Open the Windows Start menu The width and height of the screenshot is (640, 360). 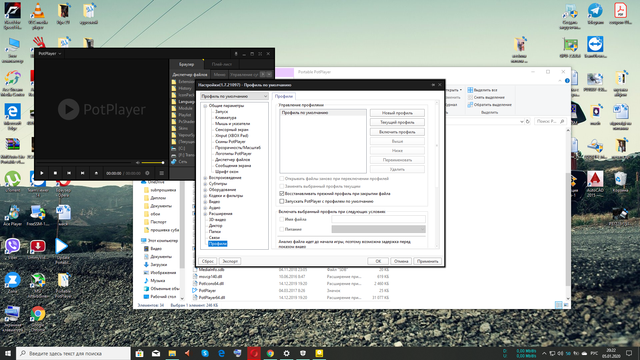[8, 353]
